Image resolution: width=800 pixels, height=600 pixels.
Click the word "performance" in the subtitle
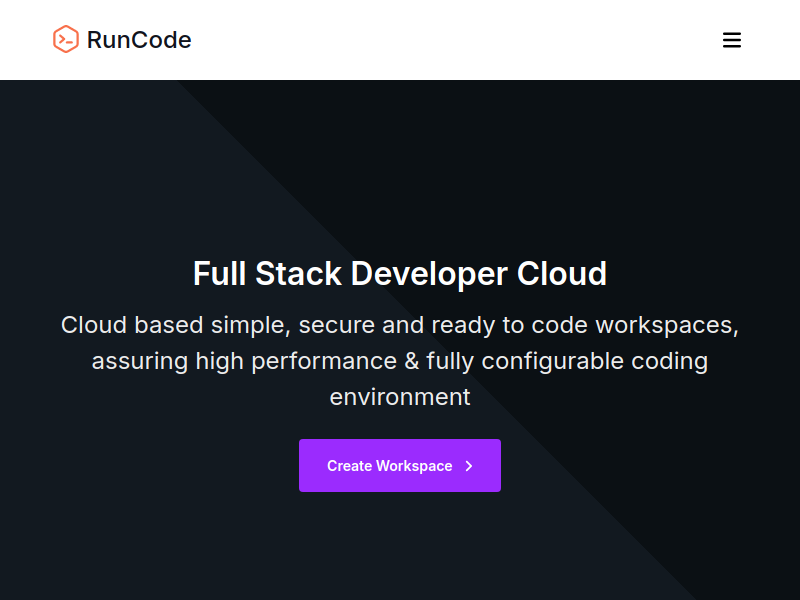[x=324, y=362]
